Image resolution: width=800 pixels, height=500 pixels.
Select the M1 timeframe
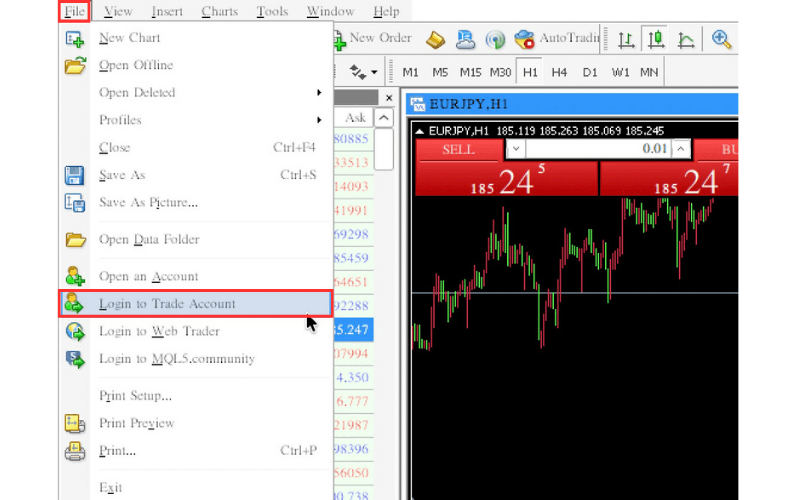pyautogui.click(x=410, y=72)
